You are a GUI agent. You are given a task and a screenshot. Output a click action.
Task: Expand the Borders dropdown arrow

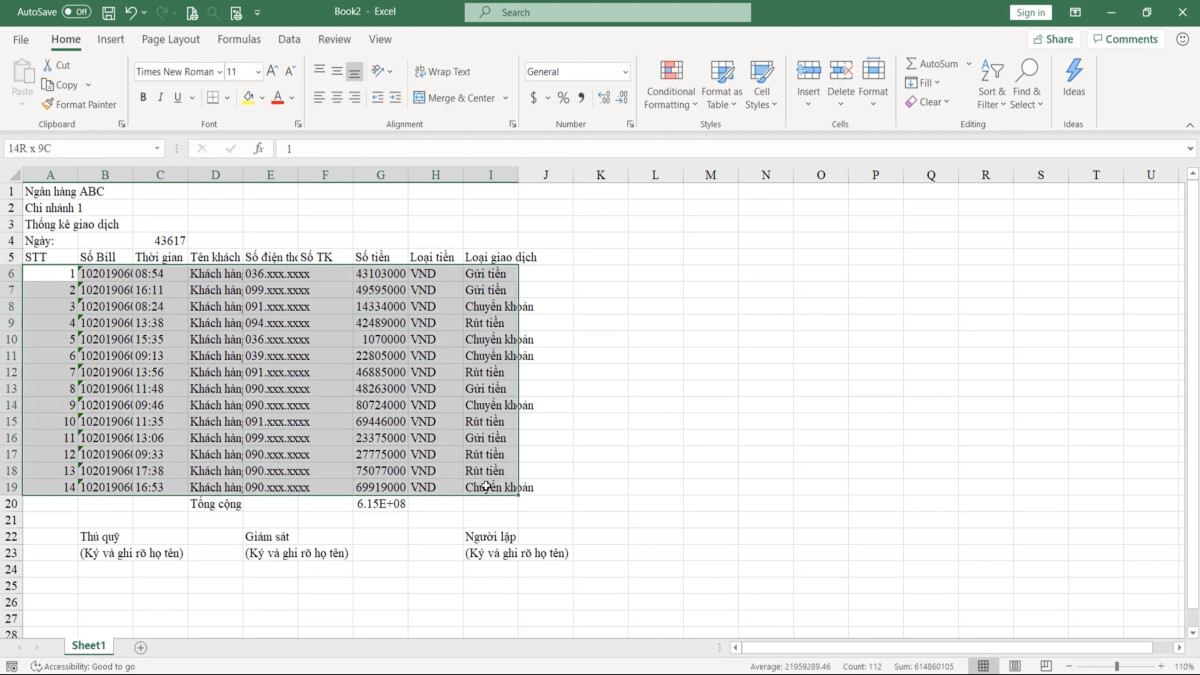[x=228, y=98]
